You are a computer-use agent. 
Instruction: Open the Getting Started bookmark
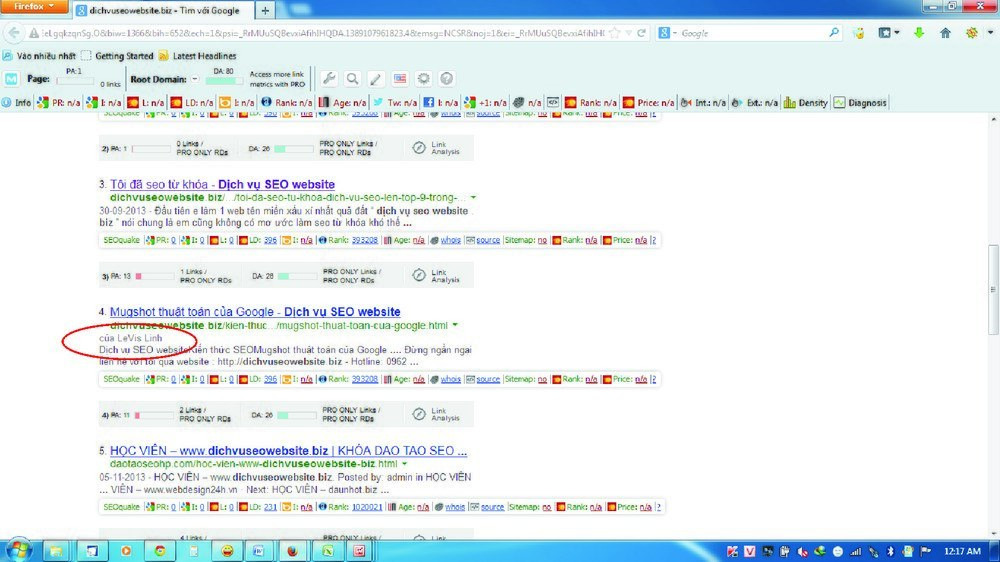pyautogui.click(x=118, y=56)
